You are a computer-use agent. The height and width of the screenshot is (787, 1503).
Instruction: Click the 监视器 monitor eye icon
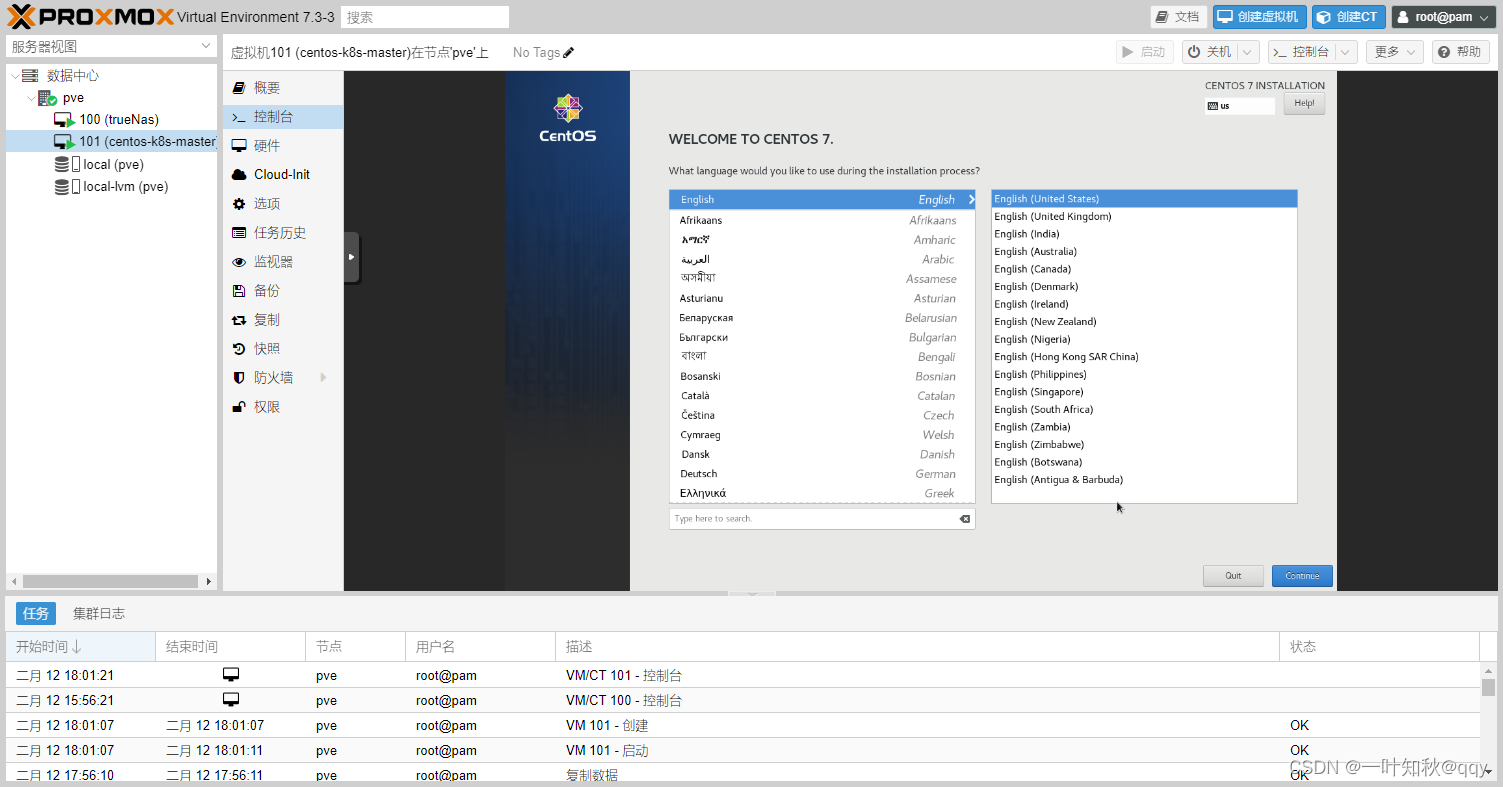click(x=239, y=262)
